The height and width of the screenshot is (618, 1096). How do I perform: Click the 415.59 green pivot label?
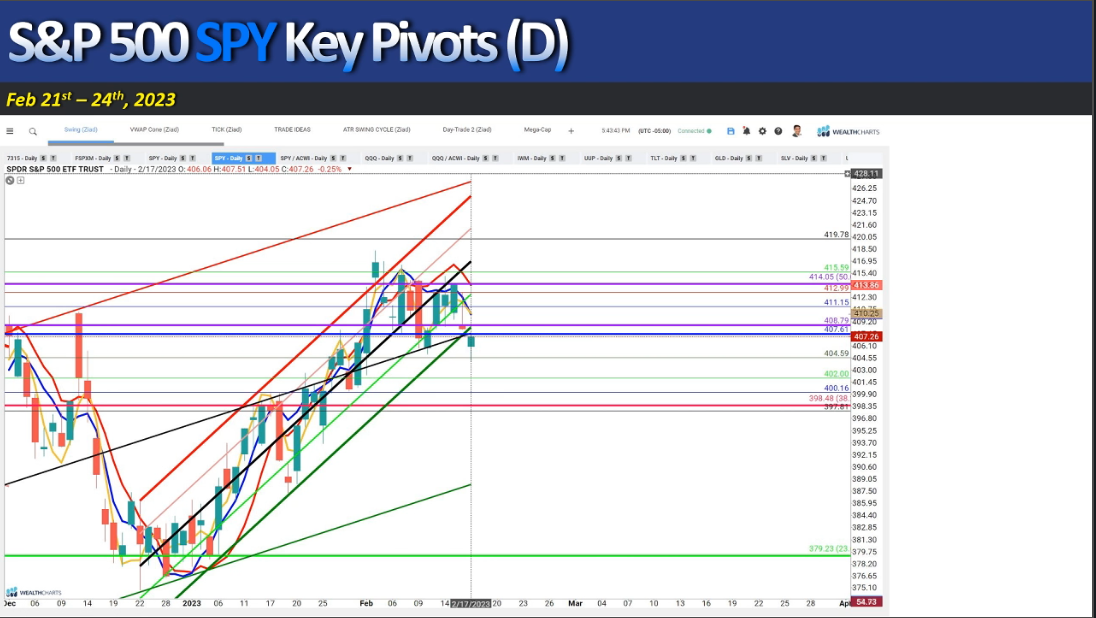[836, 268]
